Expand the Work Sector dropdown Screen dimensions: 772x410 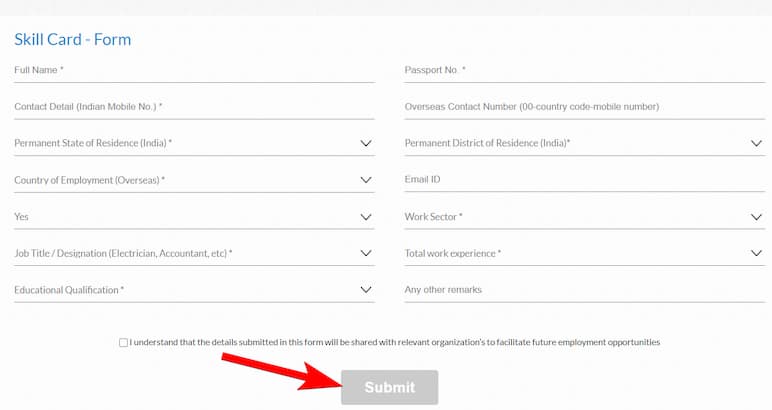[585, 217]
